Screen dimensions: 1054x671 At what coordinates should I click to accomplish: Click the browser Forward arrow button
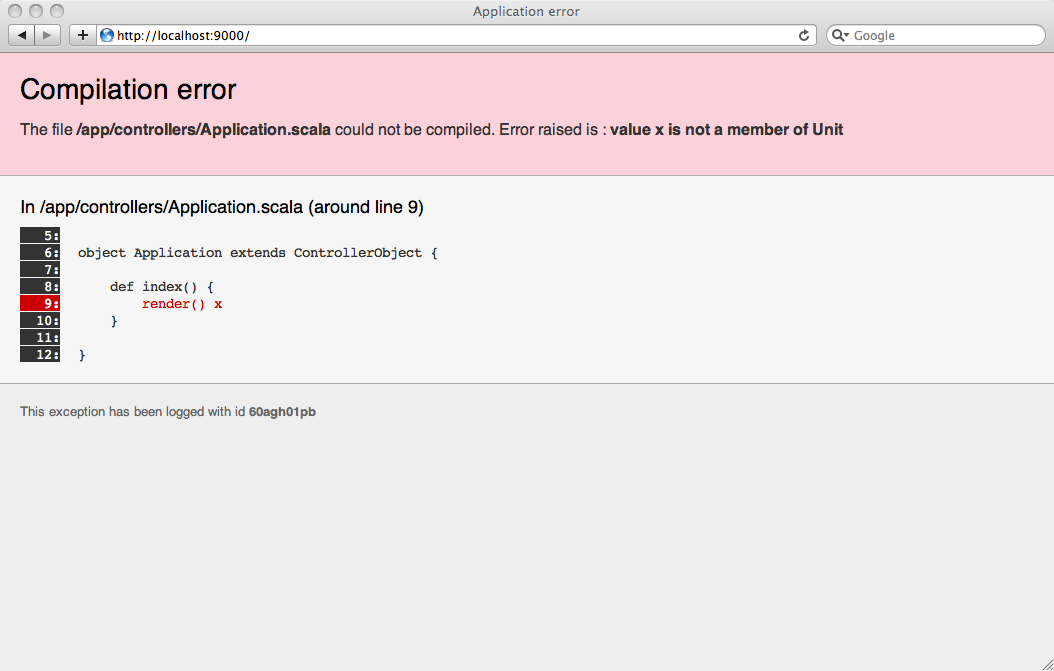tap(47, 36)
